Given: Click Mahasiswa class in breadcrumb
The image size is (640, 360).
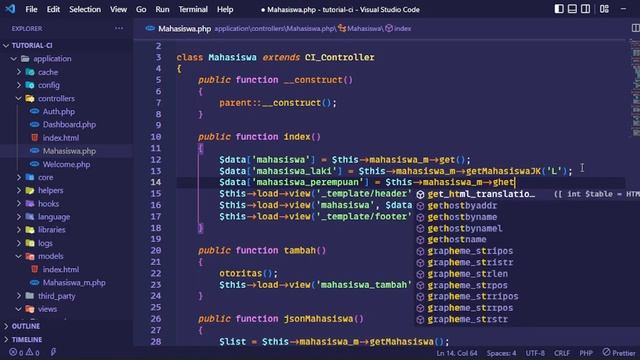Looking at the screenshot, I should [x=360, y=29].
